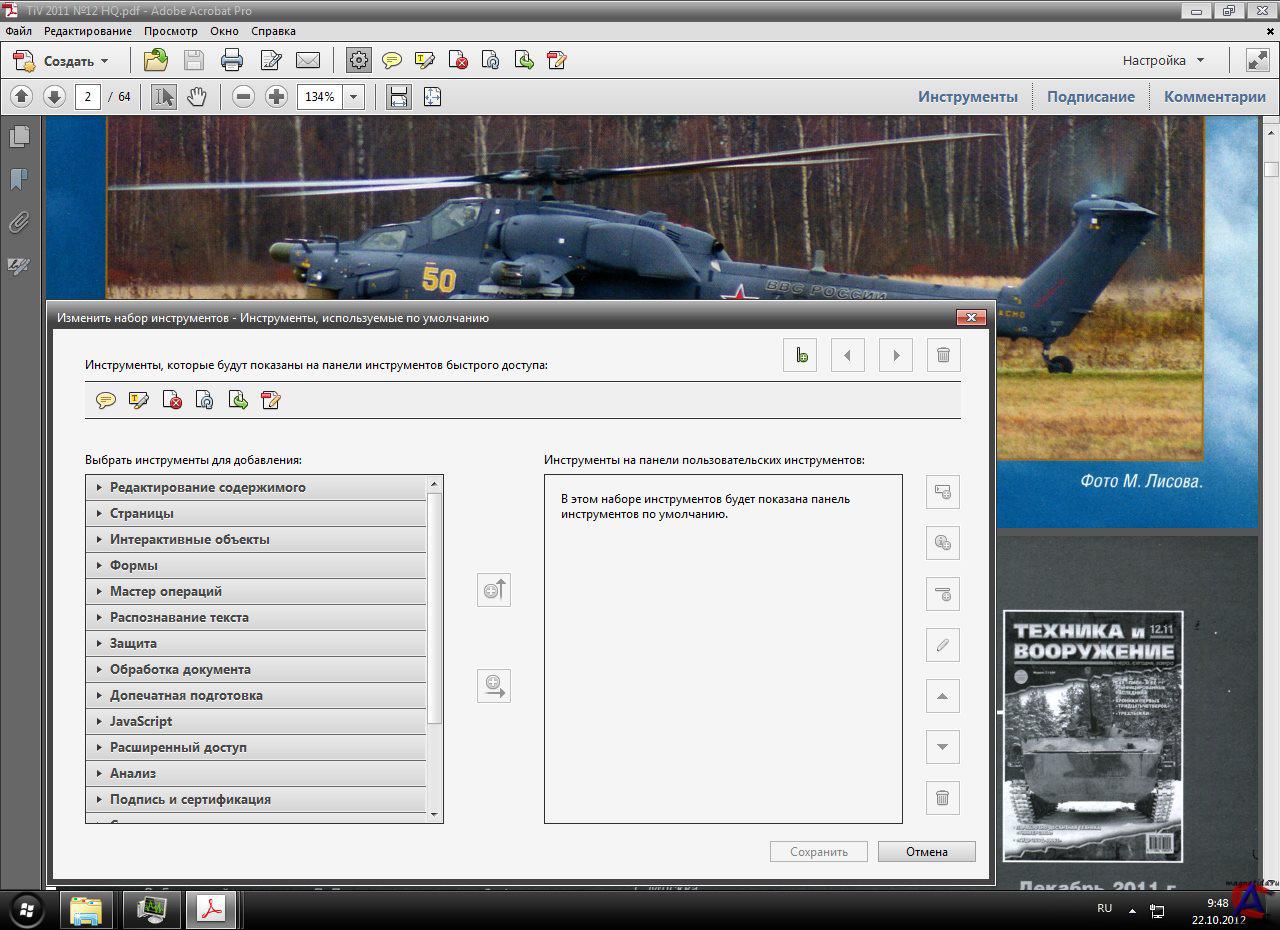Open the 134% zoom level dropdown
This screenshot has height=930, width=1280.
[x=353, y=97]
